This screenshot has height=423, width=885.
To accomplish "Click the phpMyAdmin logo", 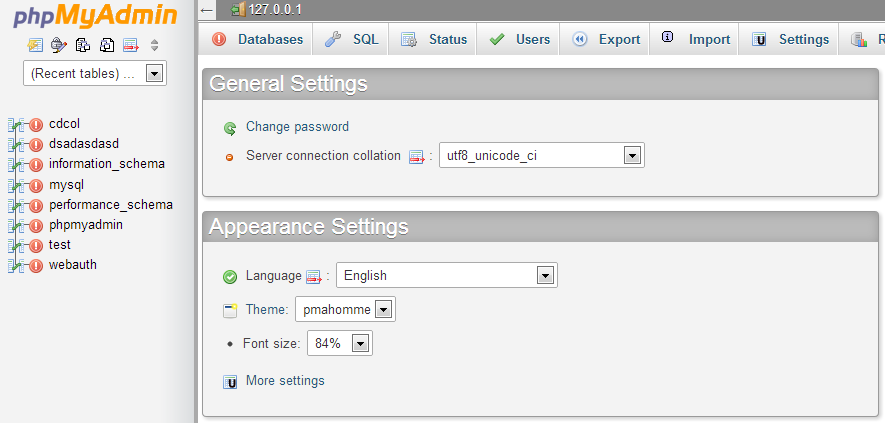I will pos(95,17).
